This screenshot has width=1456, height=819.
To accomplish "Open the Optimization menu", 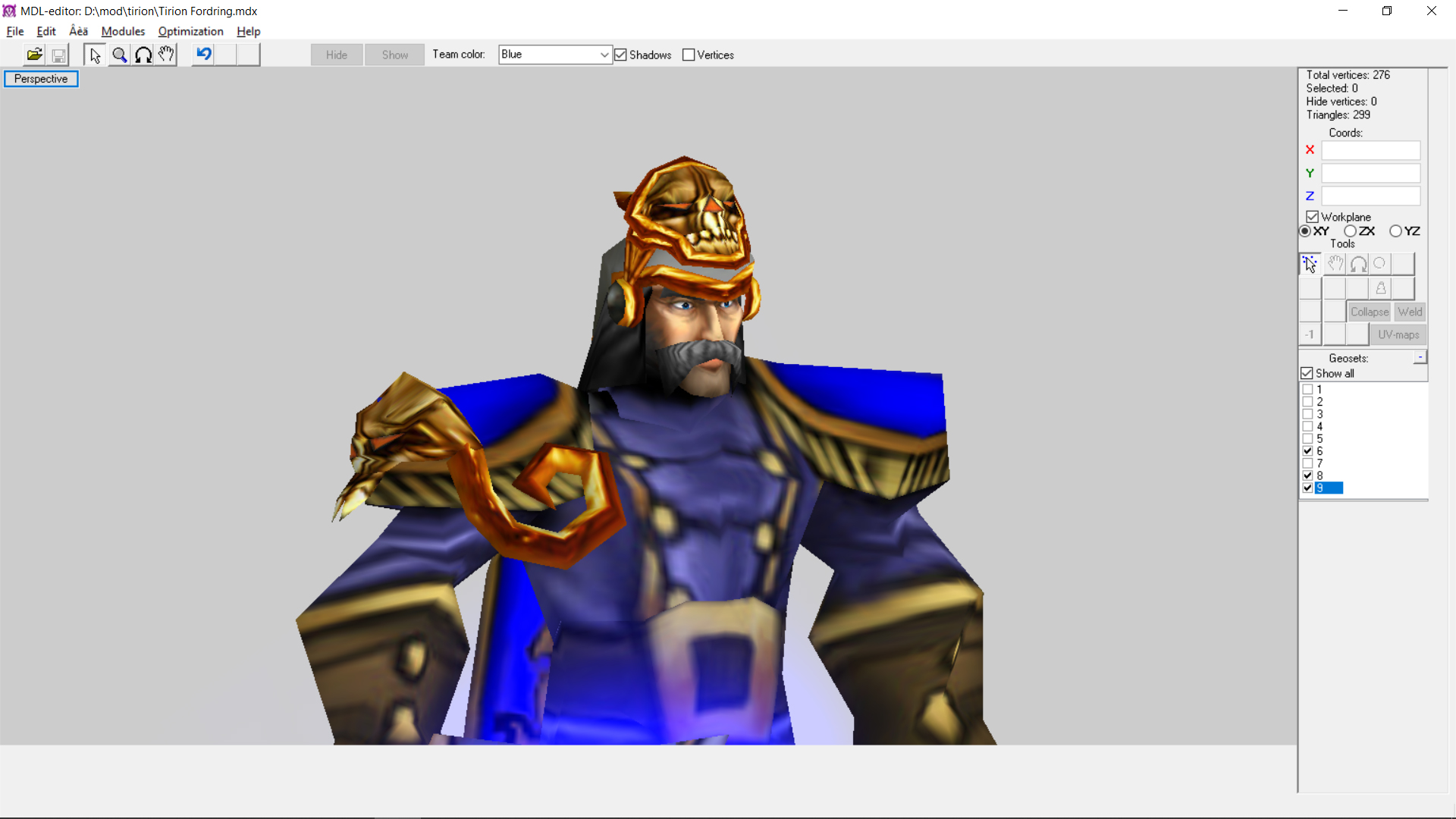I will [x=190, y=31].
